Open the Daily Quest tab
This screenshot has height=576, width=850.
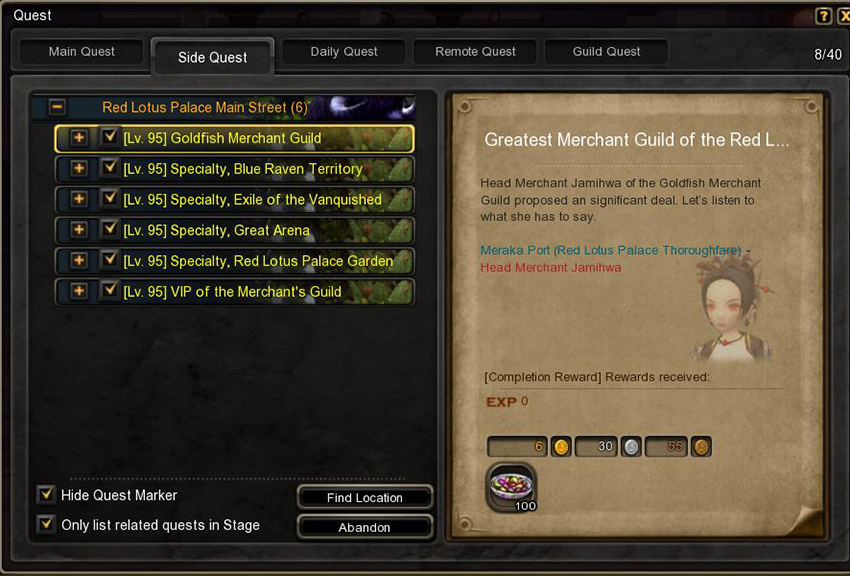[344, 51]
